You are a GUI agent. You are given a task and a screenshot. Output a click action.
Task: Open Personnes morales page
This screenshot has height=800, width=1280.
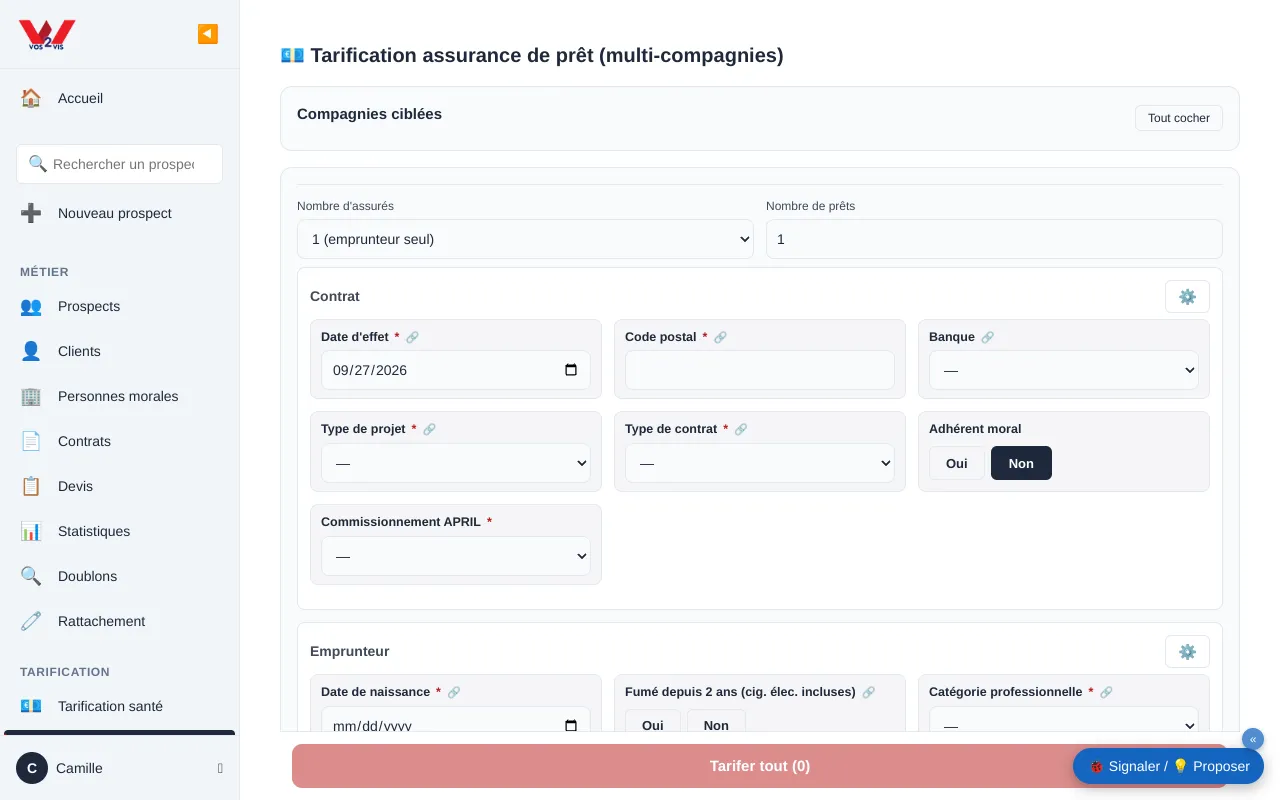119,396
